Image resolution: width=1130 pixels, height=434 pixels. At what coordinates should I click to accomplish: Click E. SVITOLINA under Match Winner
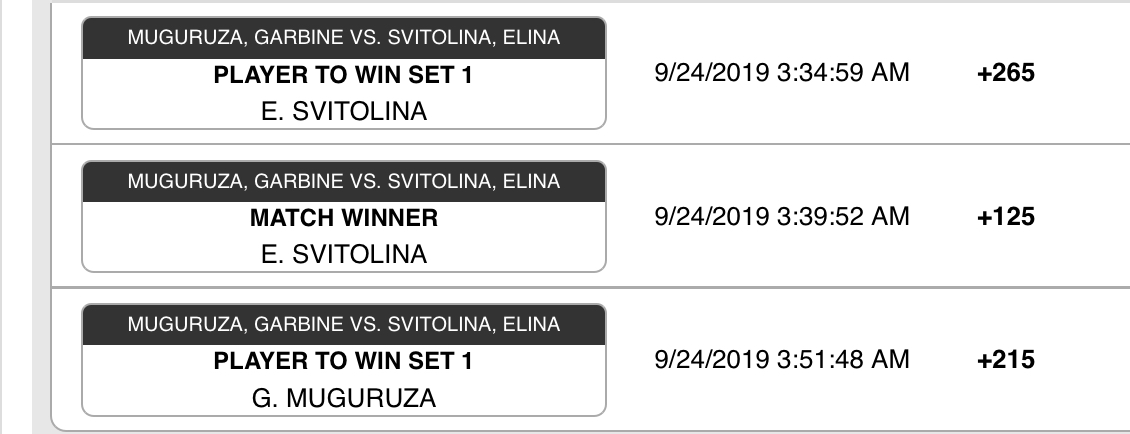pyautogui.click(x=343, y=254)
